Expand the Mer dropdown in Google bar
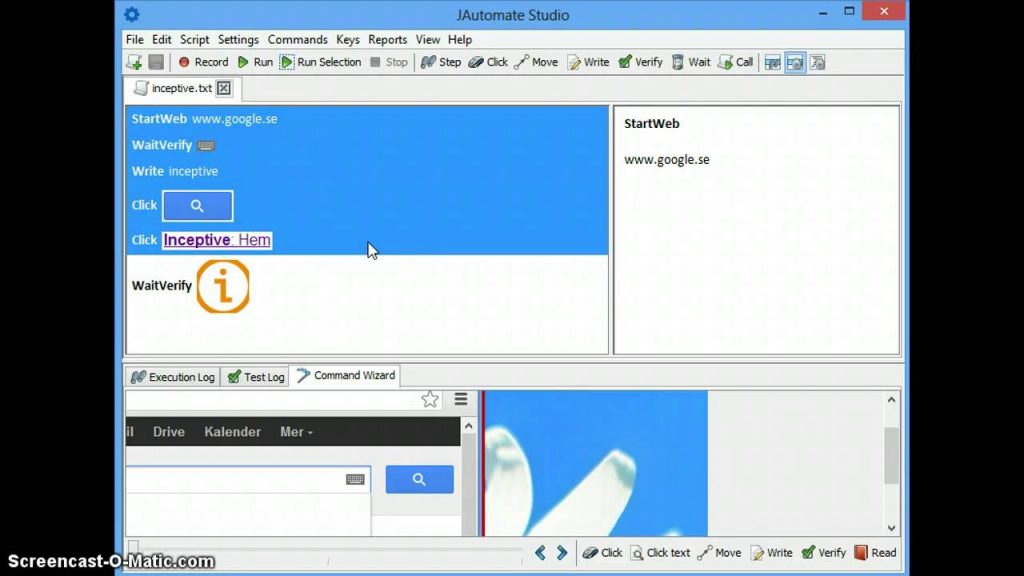Image resolution: width=1024 pixels, height=576 pixels. [x=296, y=432]
